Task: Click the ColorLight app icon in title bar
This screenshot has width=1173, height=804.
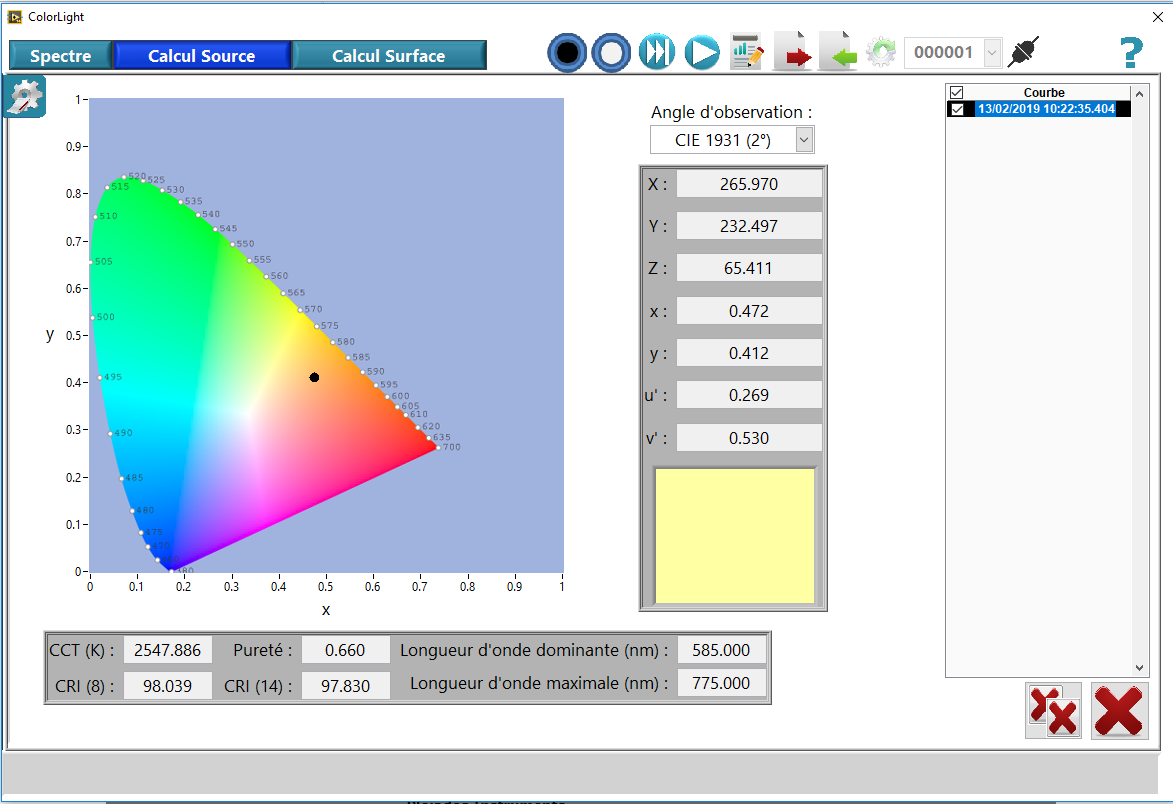Action: tap(14, 16)
